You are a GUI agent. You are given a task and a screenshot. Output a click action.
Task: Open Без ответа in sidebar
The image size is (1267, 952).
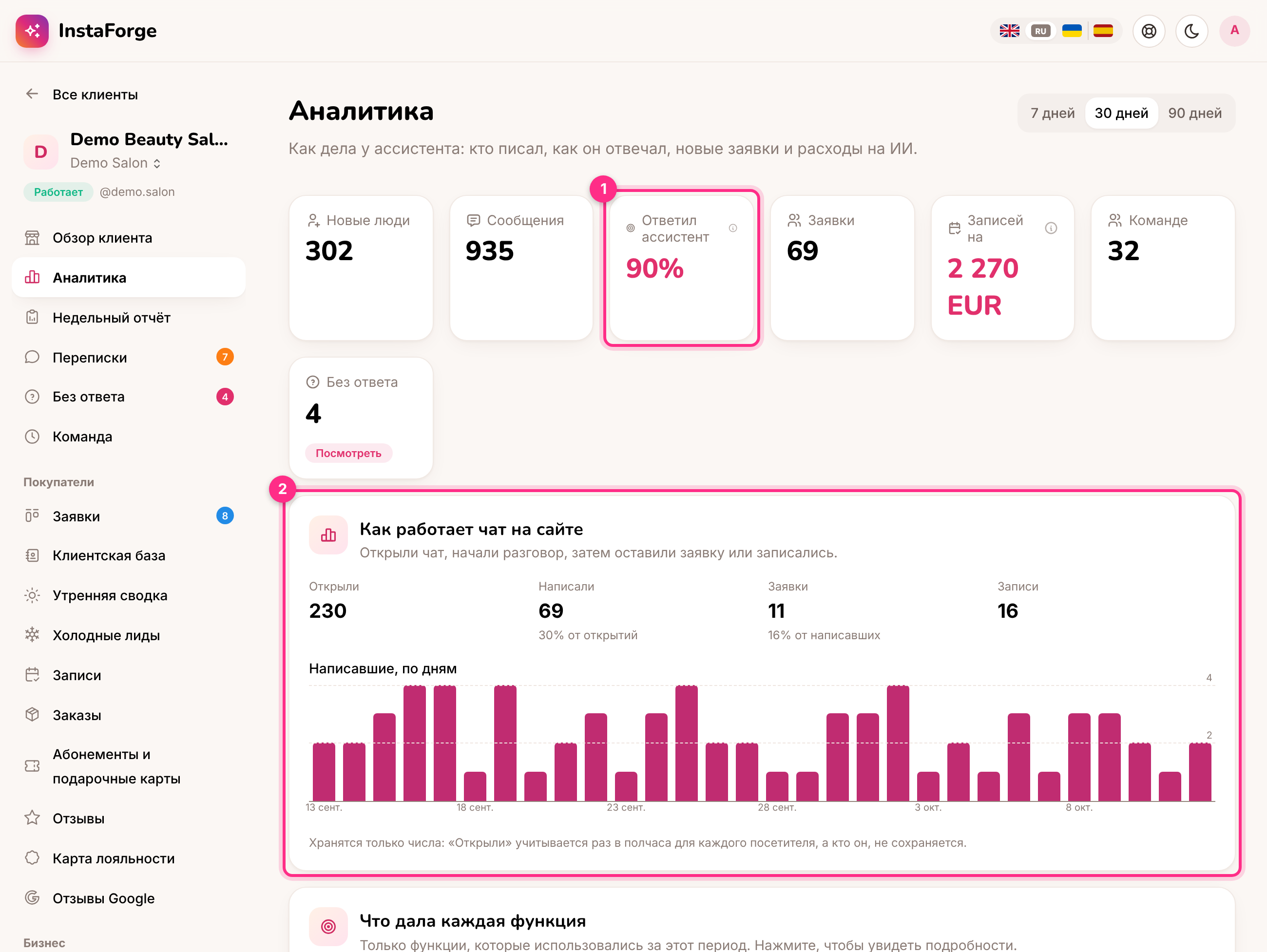click(128, 397)
